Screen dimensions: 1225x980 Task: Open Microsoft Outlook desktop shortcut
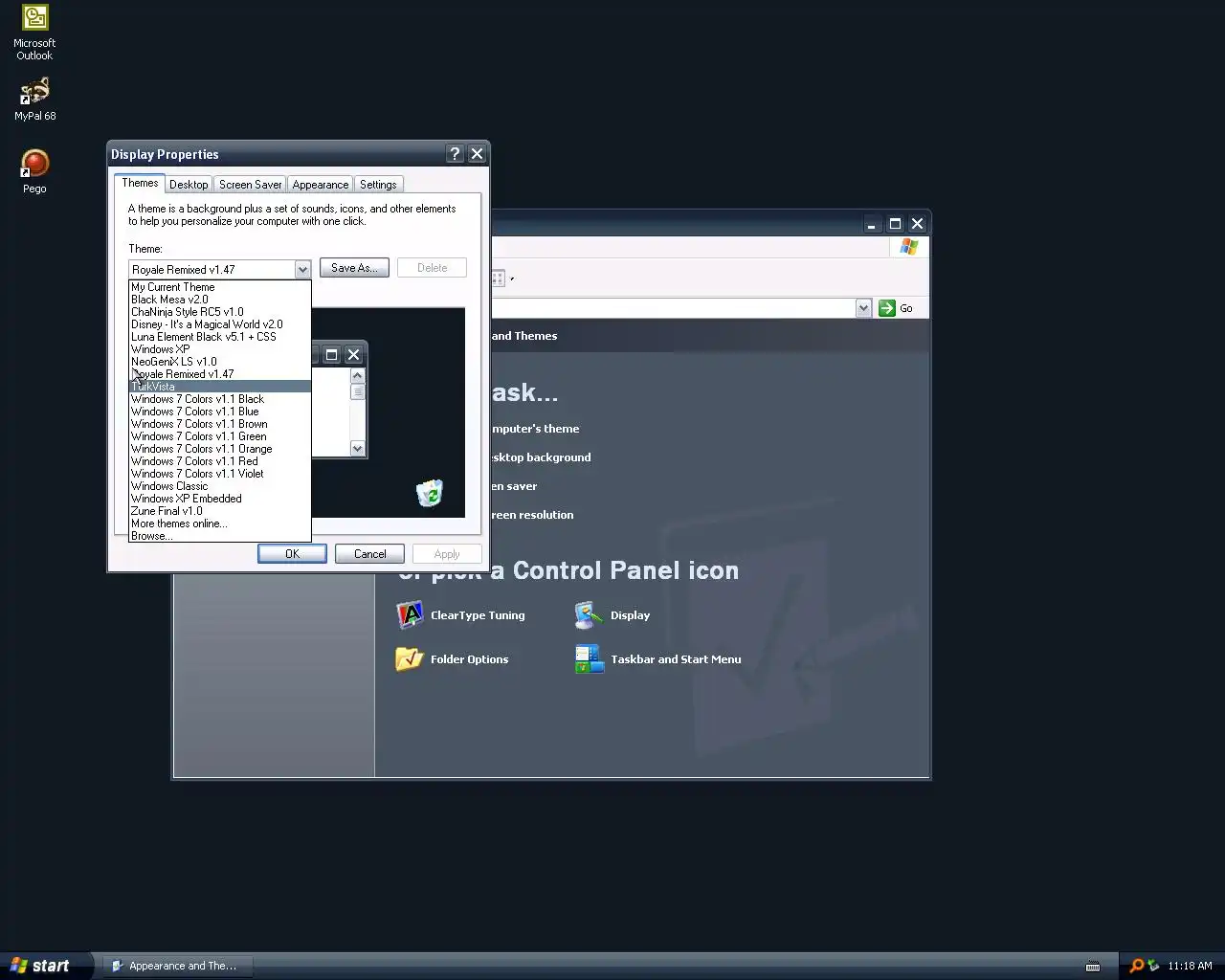(34, 33)
